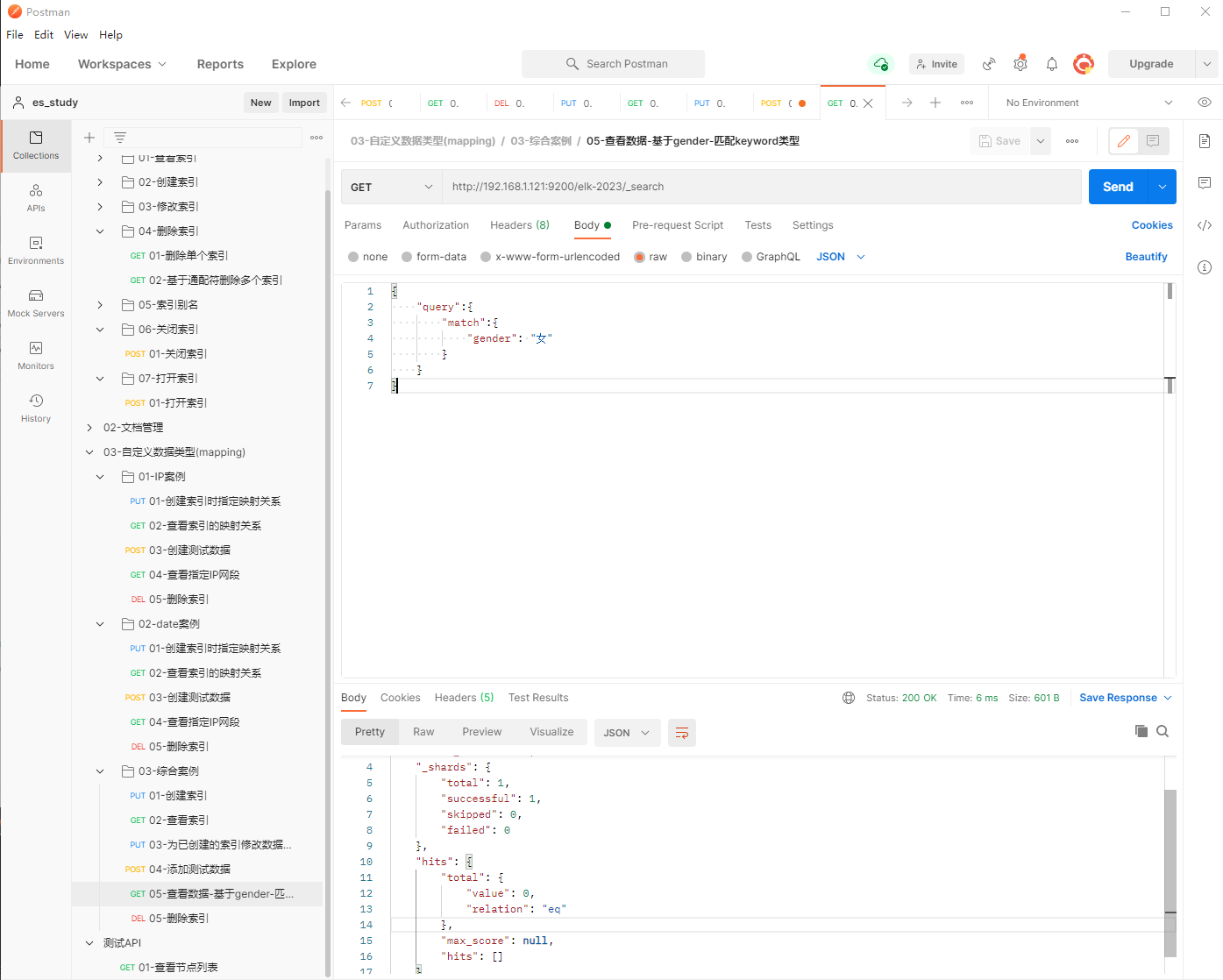Viewport: 1223px width, 980px height.
Task: Open the settings gear icon in header
Action: [1020, 64]
